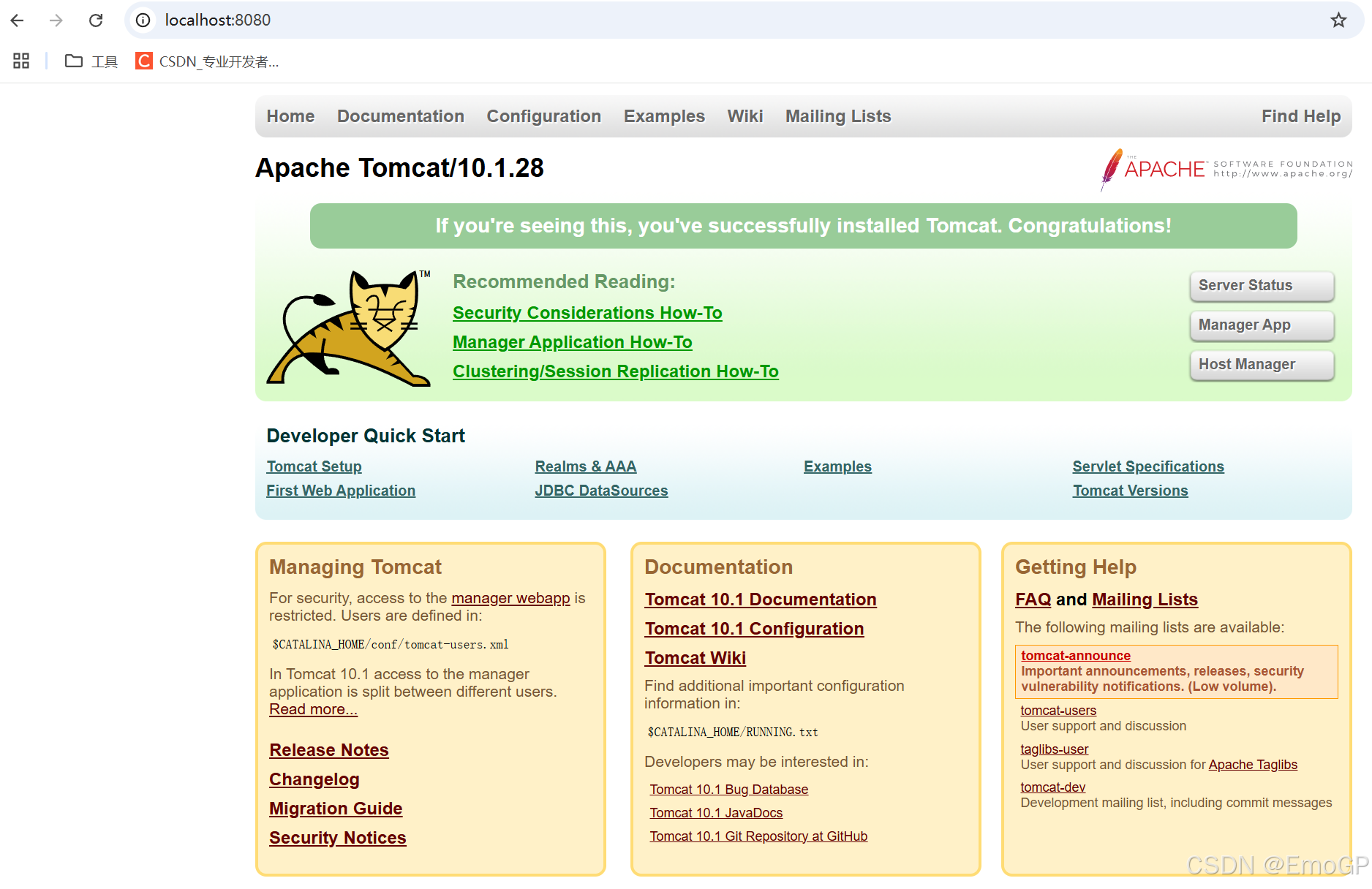Open Tomcat 10.1 JavaDocs link
The width and height of the screenshot is (1372, 889).
coord(716,813)
